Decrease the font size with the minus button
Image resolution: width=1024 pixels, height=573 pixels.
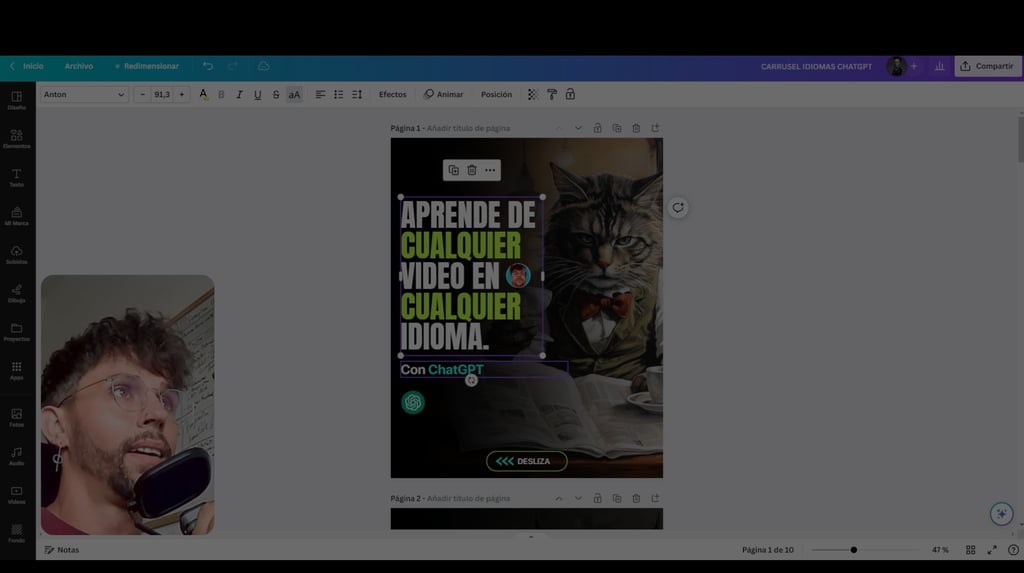pos(142,95)
